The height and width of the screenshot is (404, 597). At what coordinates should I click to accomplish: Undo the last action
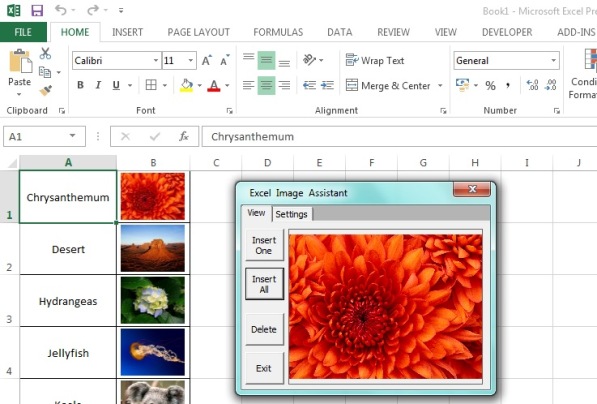pos(61,10)
